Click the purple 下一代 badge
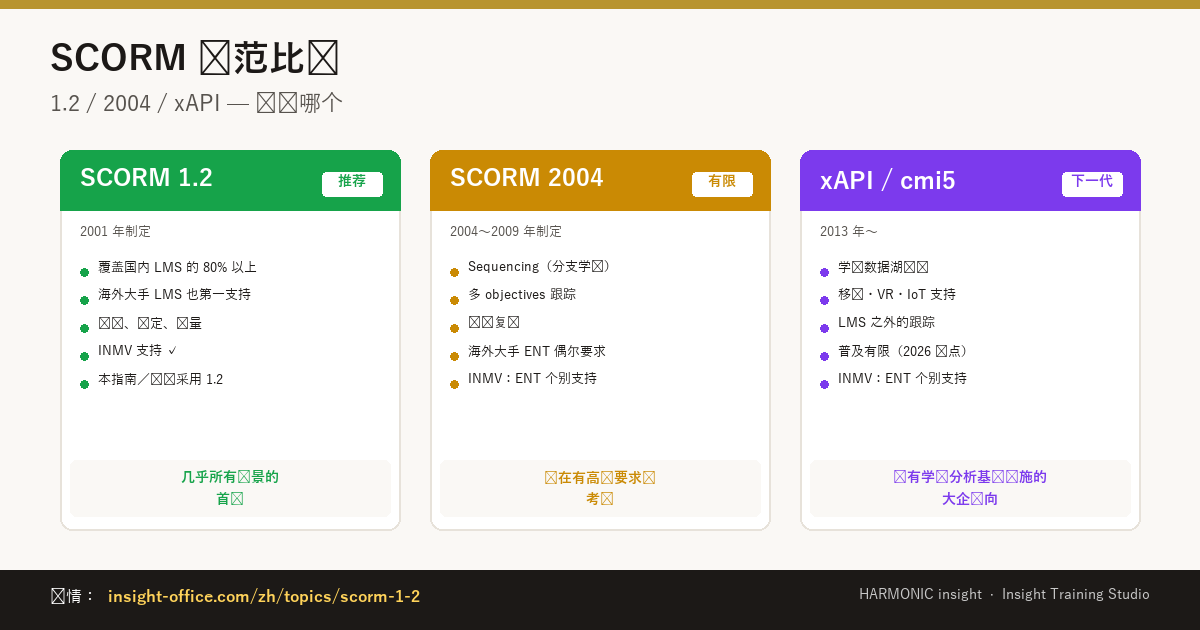The image size is (1200, 630). click(x=1092, y=184)
